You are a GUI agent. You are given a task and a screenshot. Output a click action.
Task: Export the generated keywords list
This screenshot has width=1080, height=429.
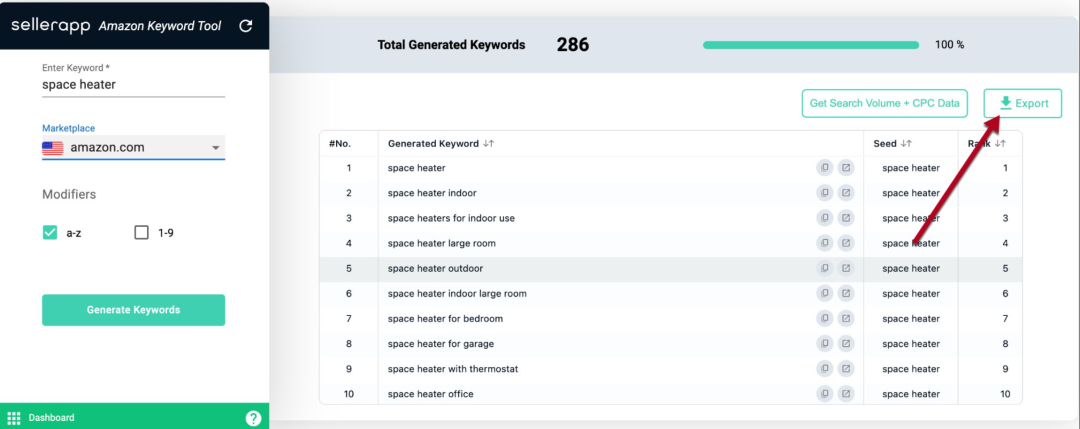pos(1023,103)
